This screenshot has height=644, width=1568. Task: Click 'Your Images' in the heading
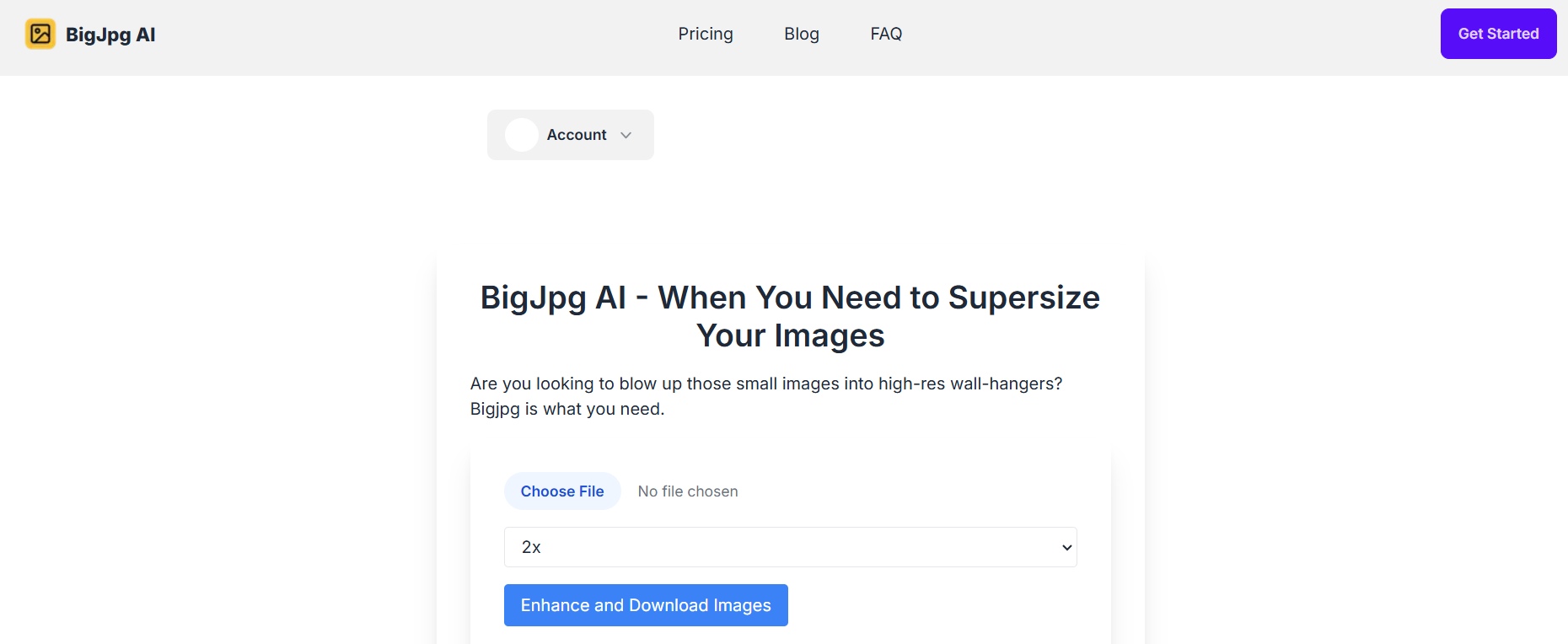point(790,335)
